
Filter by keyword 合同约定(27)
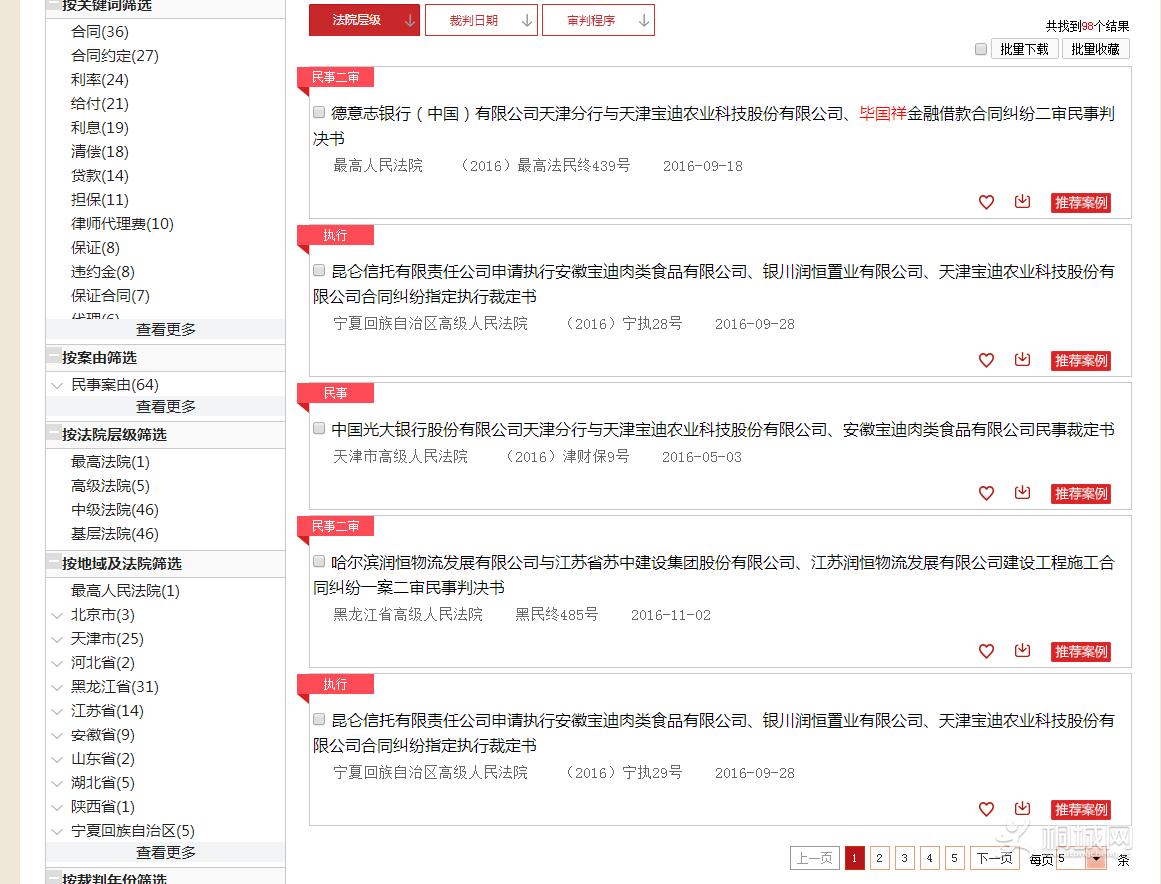[x=114, y=56]
